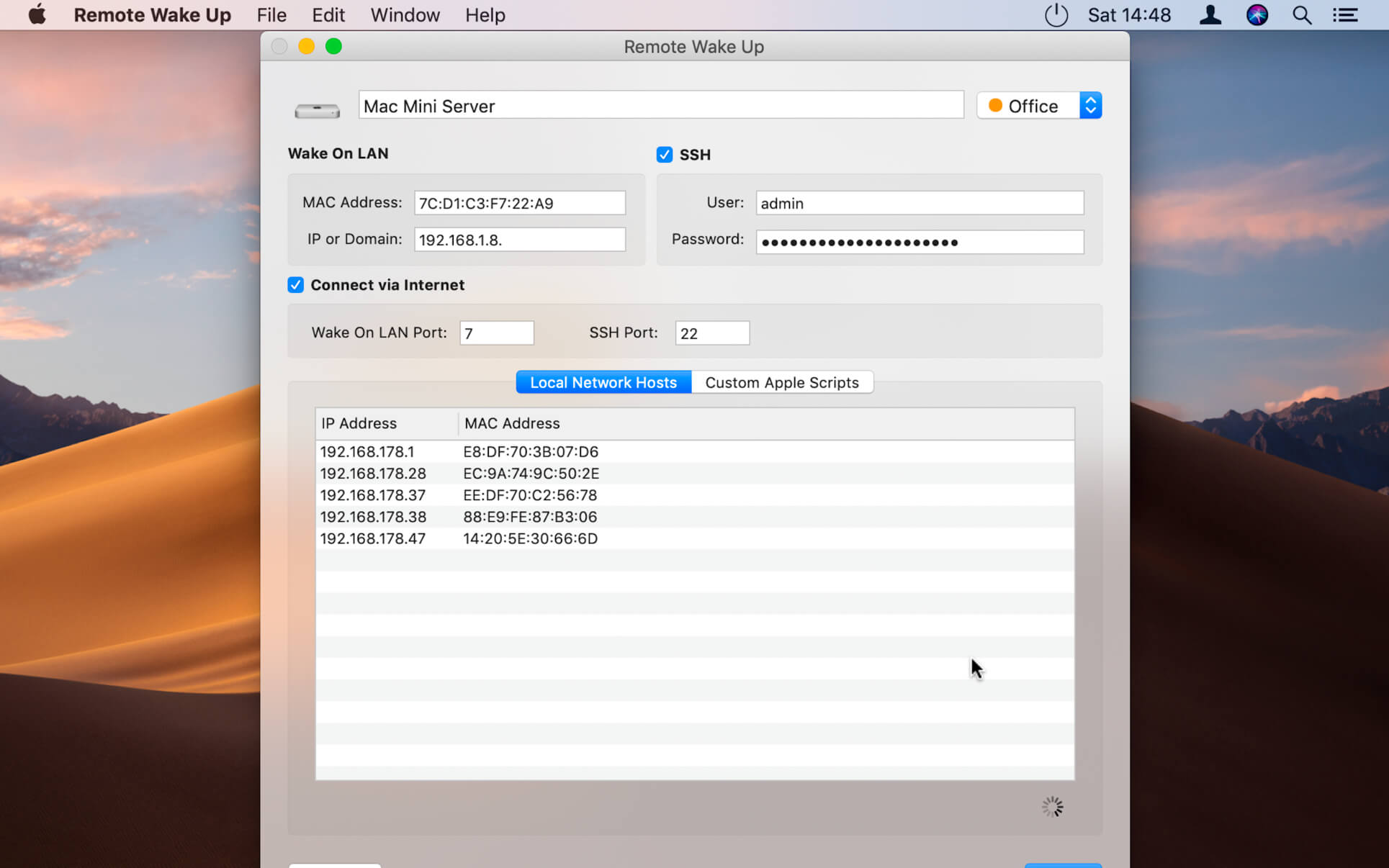Click the Connect via Internet checkbox icon

(x=296, y=285)
